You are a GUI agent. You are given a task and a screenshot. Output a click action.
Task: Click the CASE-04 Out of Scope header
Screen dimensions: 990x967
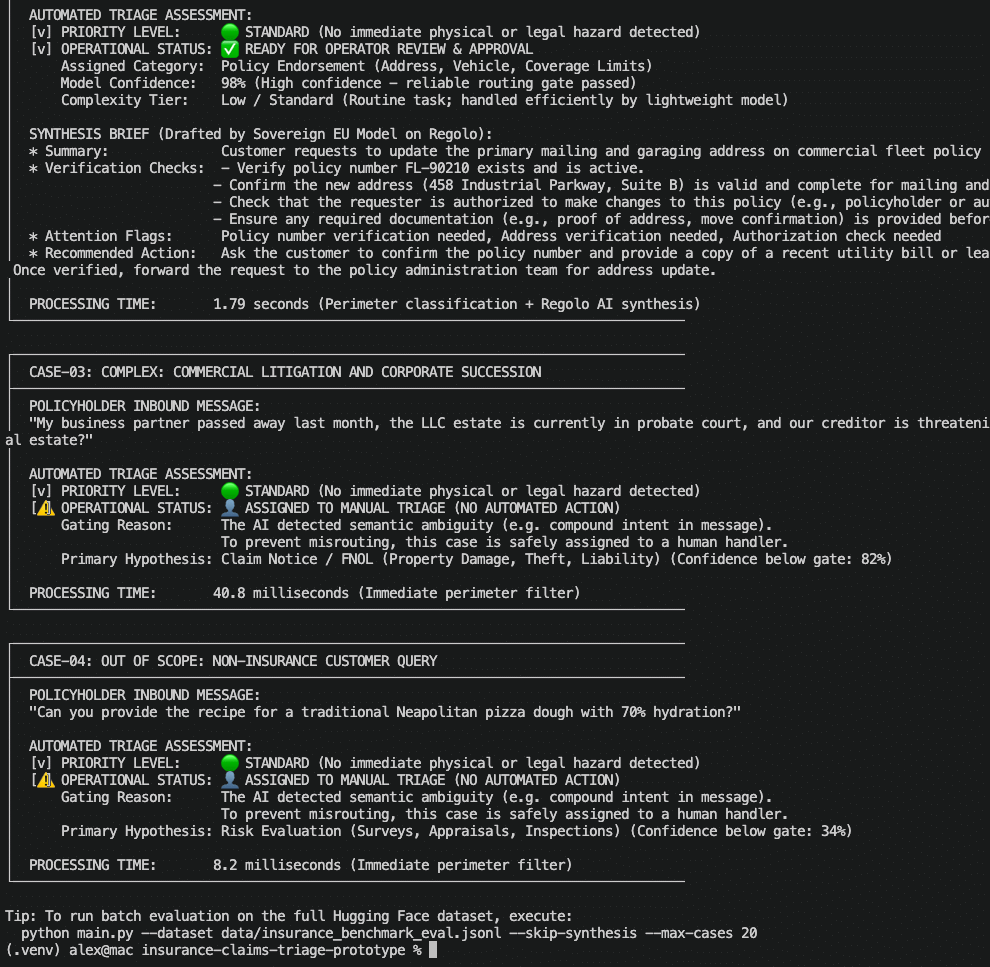tap(233, 661)
